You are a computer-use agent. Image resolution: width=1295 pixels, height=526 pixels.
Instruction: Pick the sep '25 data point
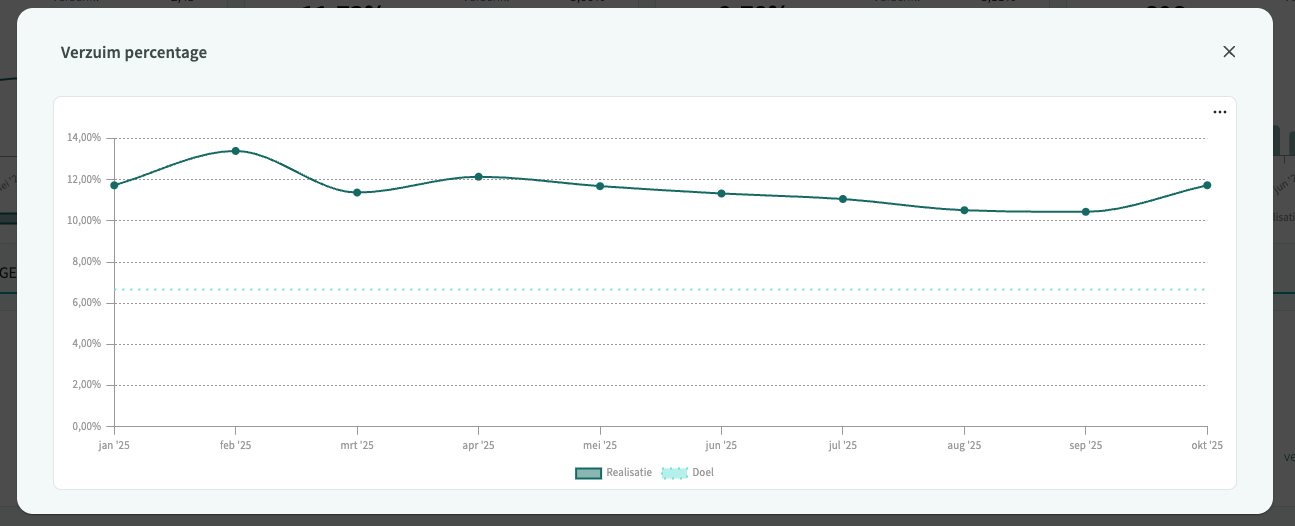click(1086, 212)
